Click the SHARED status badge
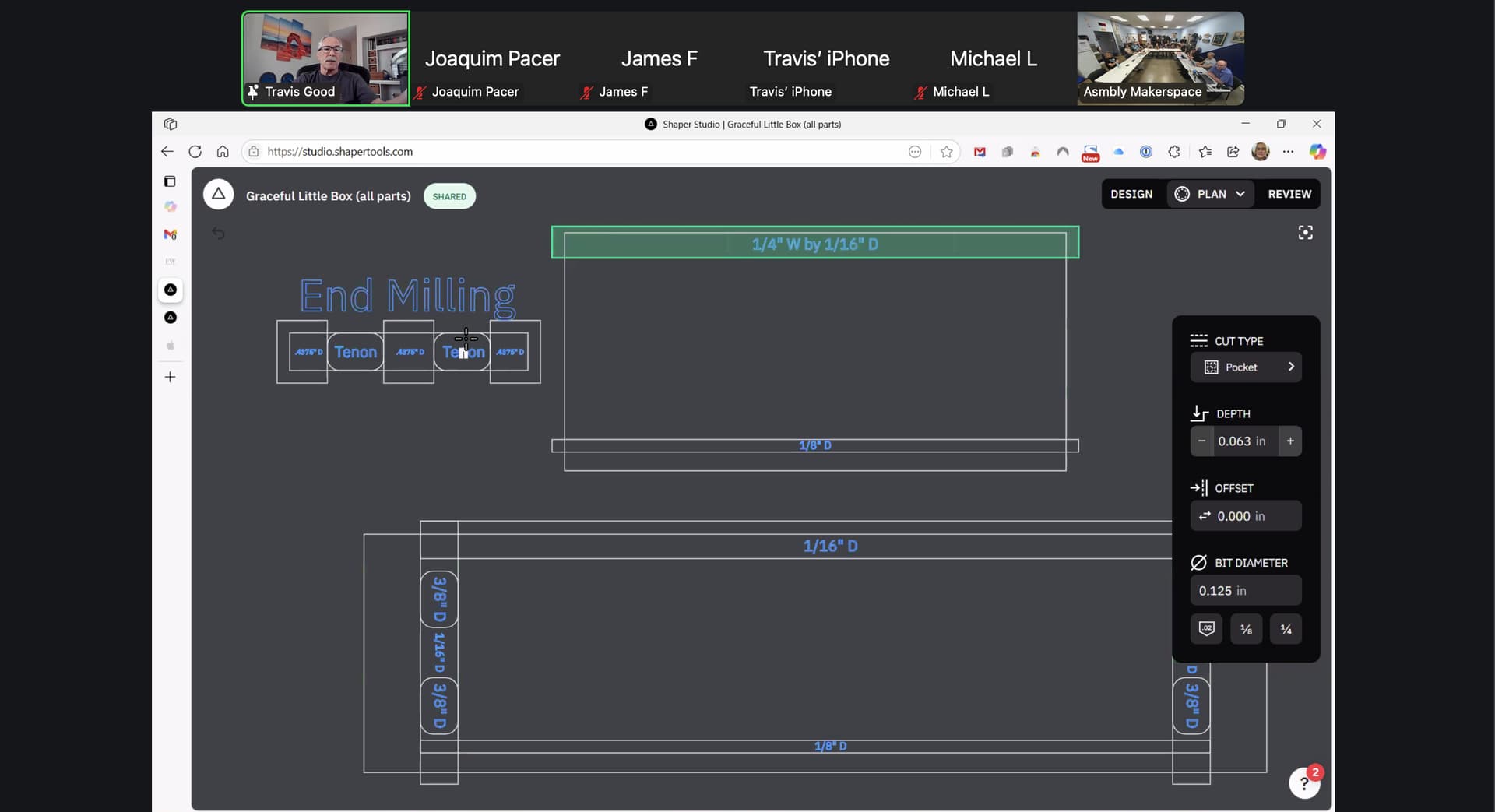 pos(449,196)
